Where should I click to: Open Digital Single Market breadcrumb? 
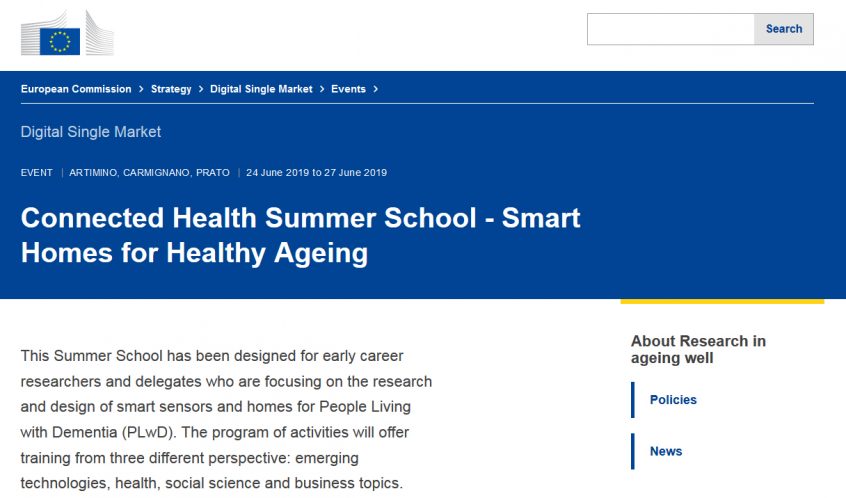pos(261,89)
